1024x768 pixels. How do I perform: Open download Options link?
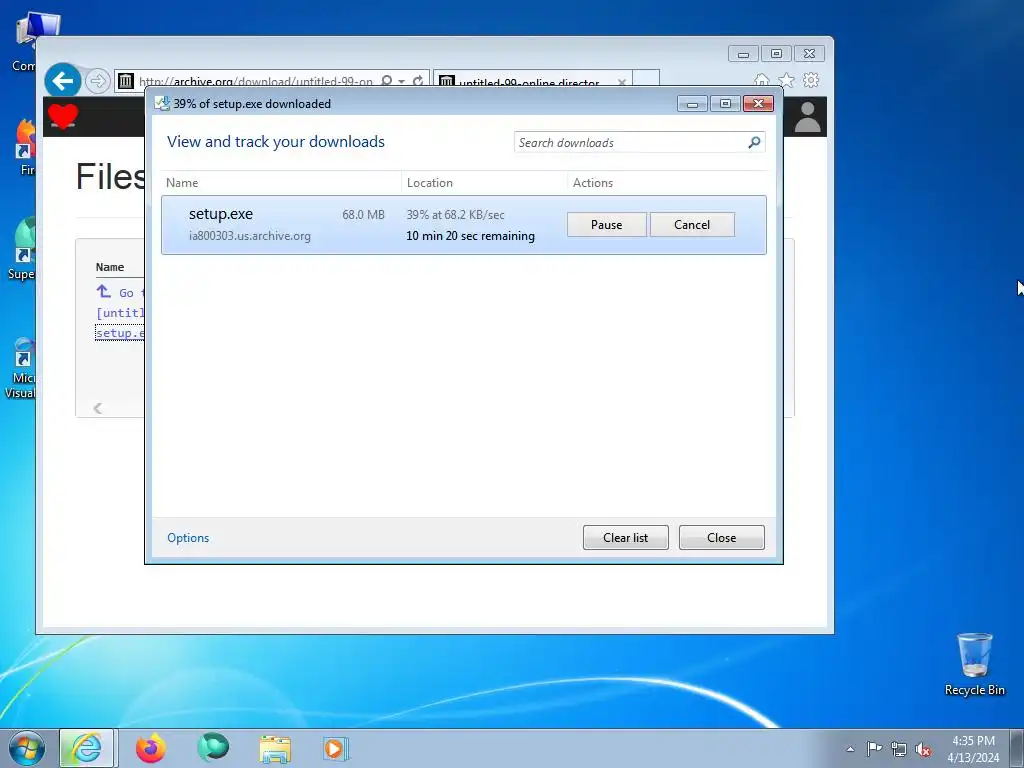[188, 537]
